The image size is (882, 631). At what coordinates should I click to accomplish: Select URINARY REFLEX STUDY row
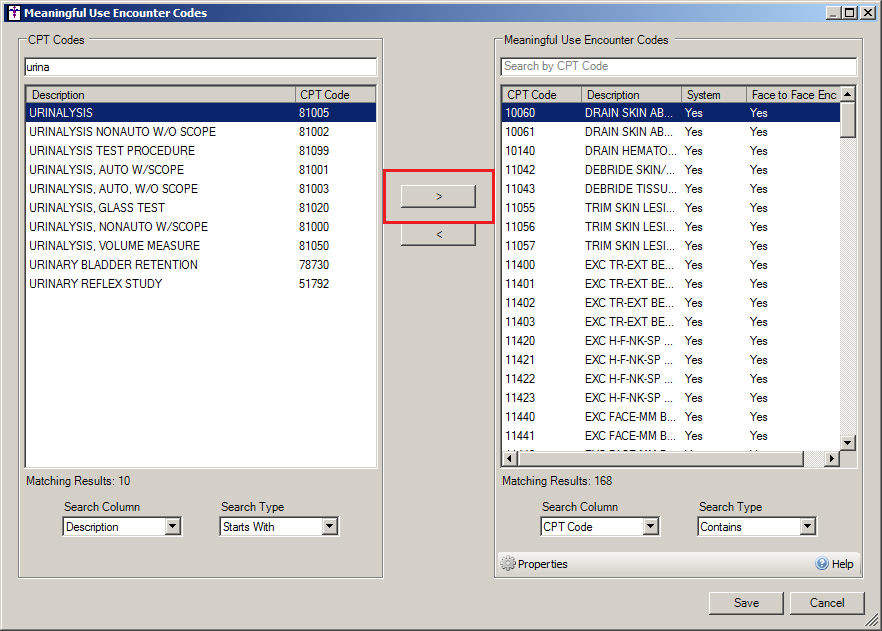[201, 284]
